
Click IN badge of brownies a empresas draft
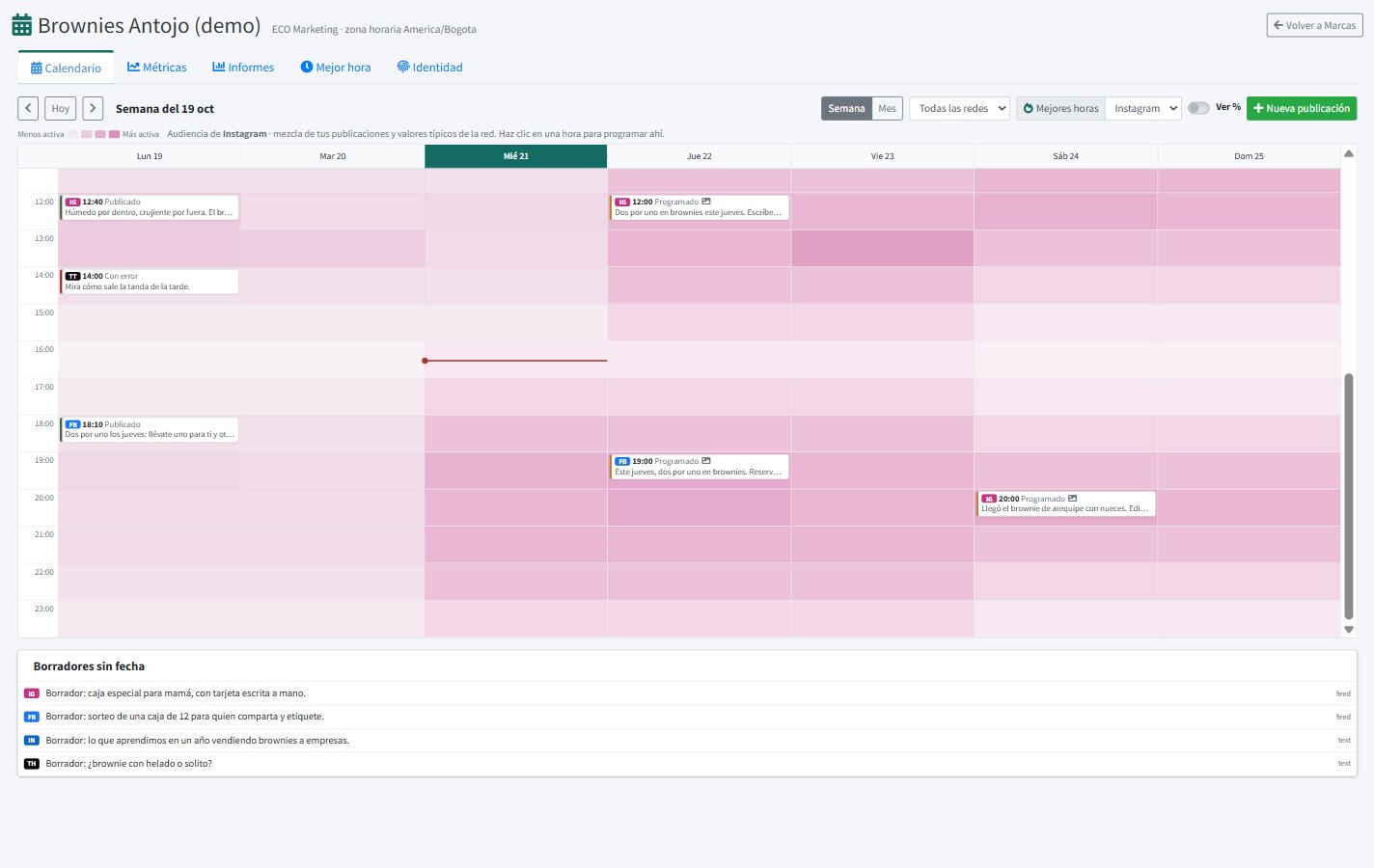click(x=32, y=741)
